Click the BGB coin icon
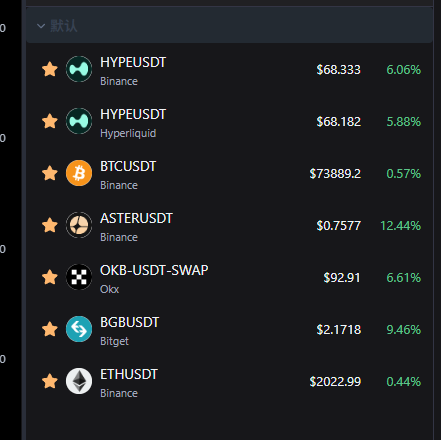This screenshot has width=441, height=440. 79,329
